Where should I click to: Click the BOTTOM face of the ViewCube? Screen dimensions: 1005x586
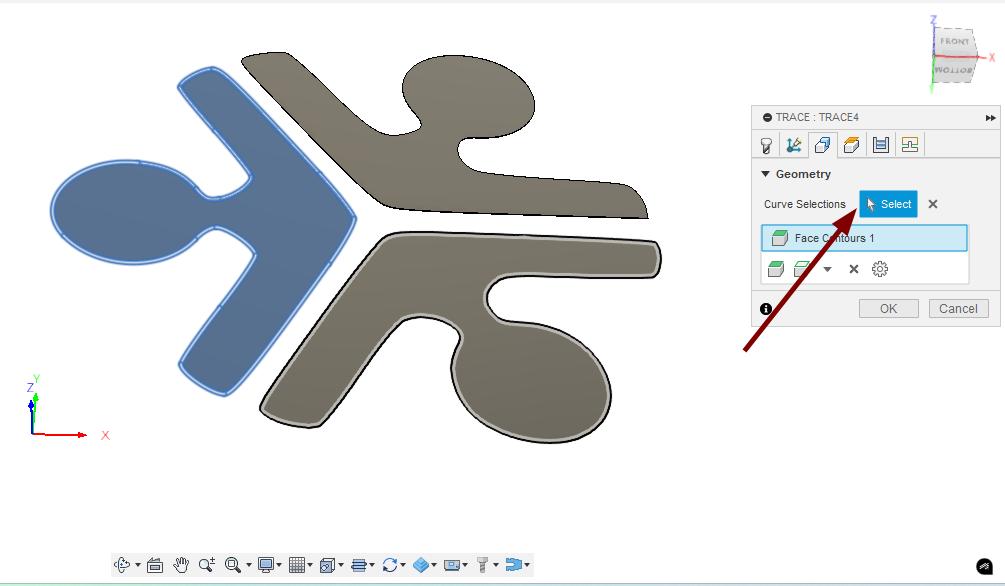pos(953,70)
